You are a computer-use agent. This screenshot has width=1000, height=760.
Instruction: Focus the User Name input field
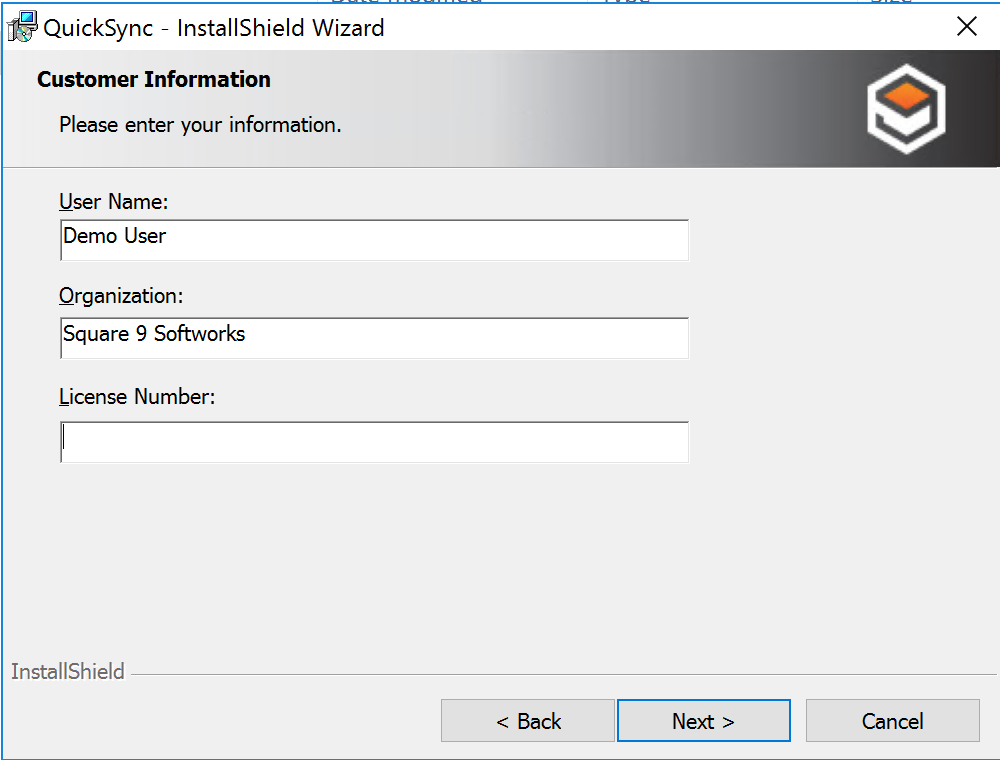(x=374, y=240)
